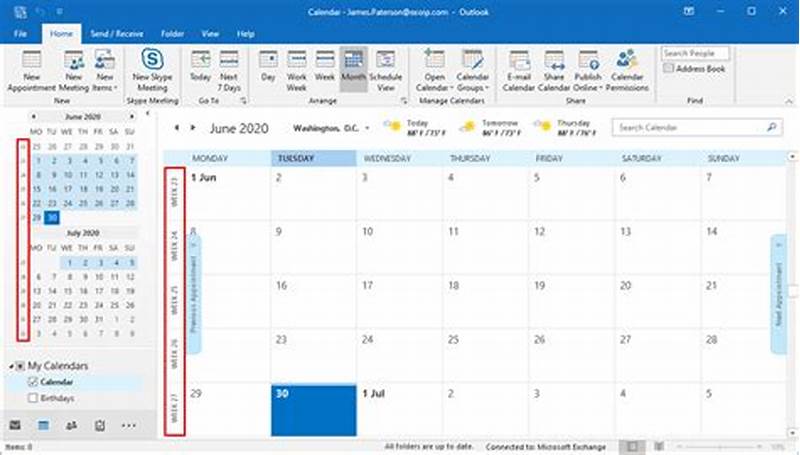Open the Washington, D.C. weather location dropdown

pyautogui.click(x=367, y=128)
